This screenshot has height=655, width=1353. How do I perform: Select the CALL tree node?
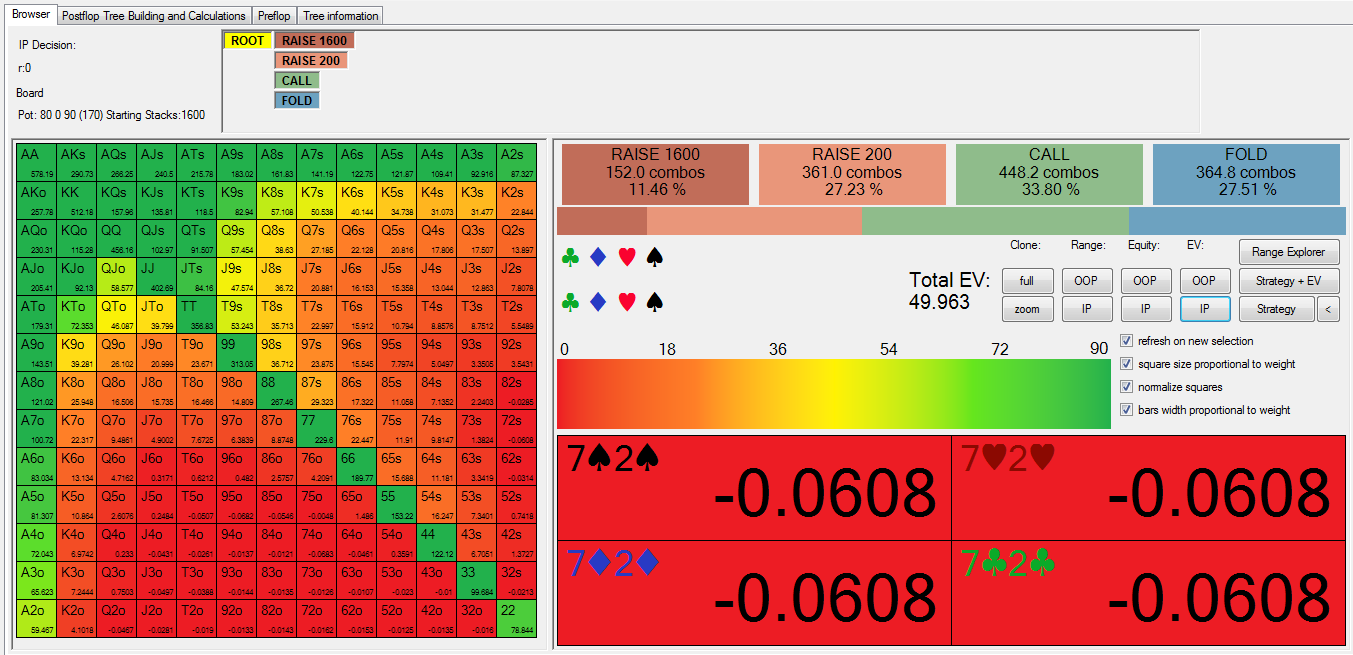point(297,81)
